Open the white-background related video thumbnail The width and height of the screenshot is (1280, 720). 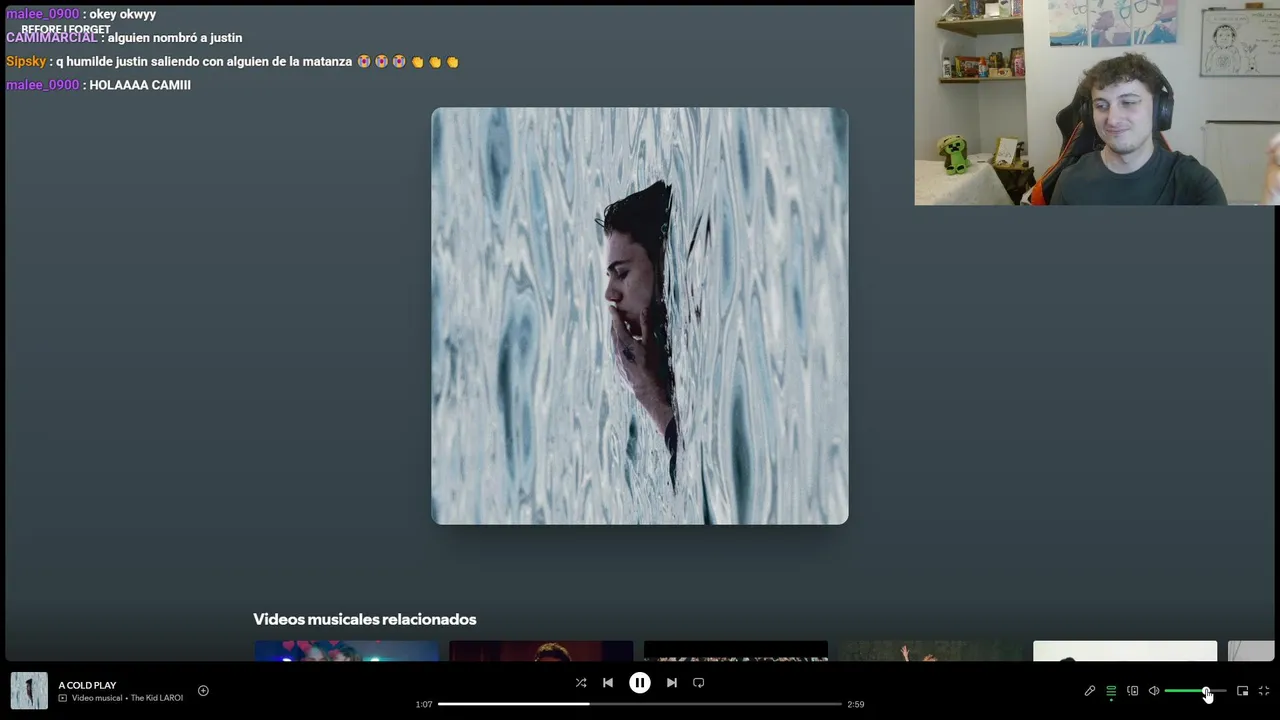point(1125,651)
